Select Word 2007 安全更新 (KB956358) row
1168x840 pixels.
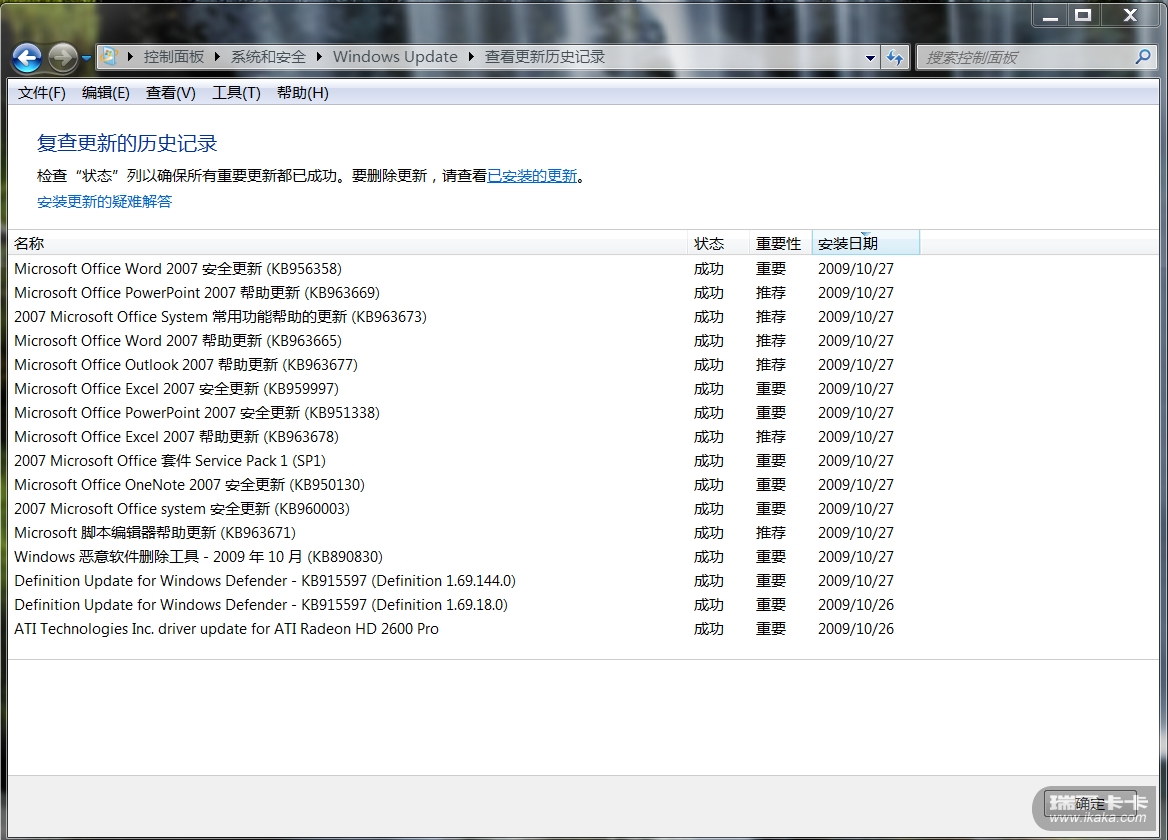[x=465, y=269]
